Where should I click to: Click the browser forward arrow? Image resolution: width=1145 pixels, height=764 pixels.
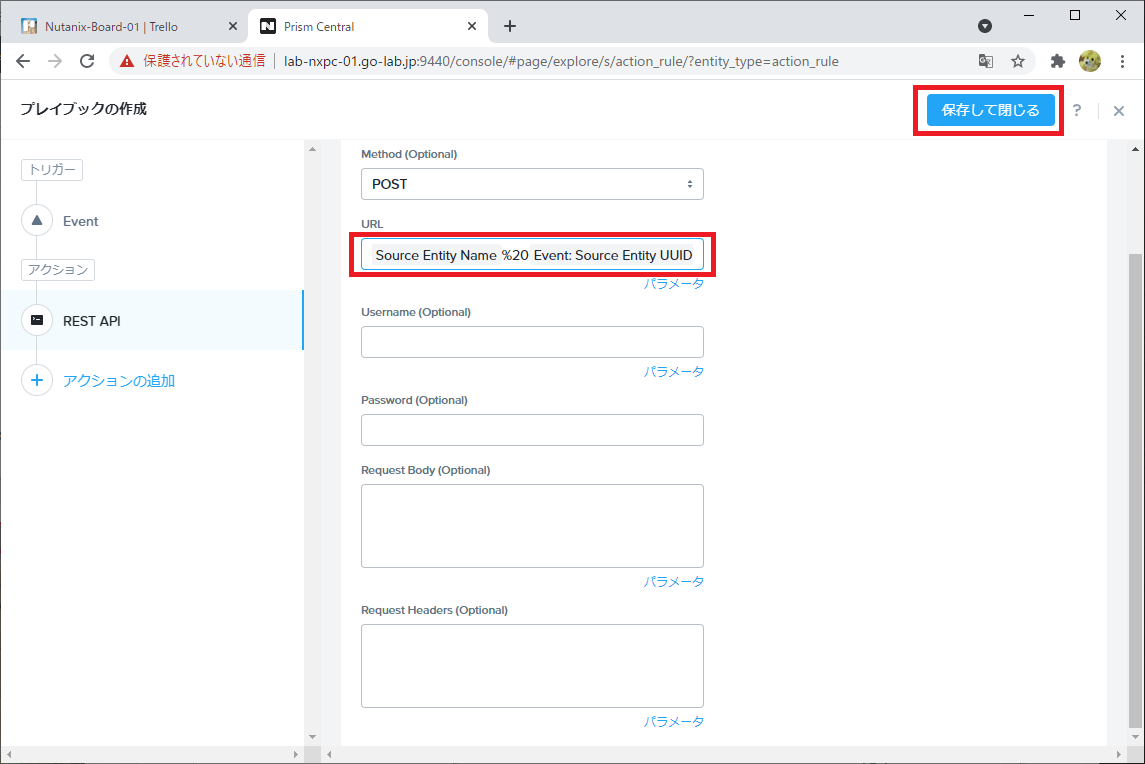coord(55,61)
